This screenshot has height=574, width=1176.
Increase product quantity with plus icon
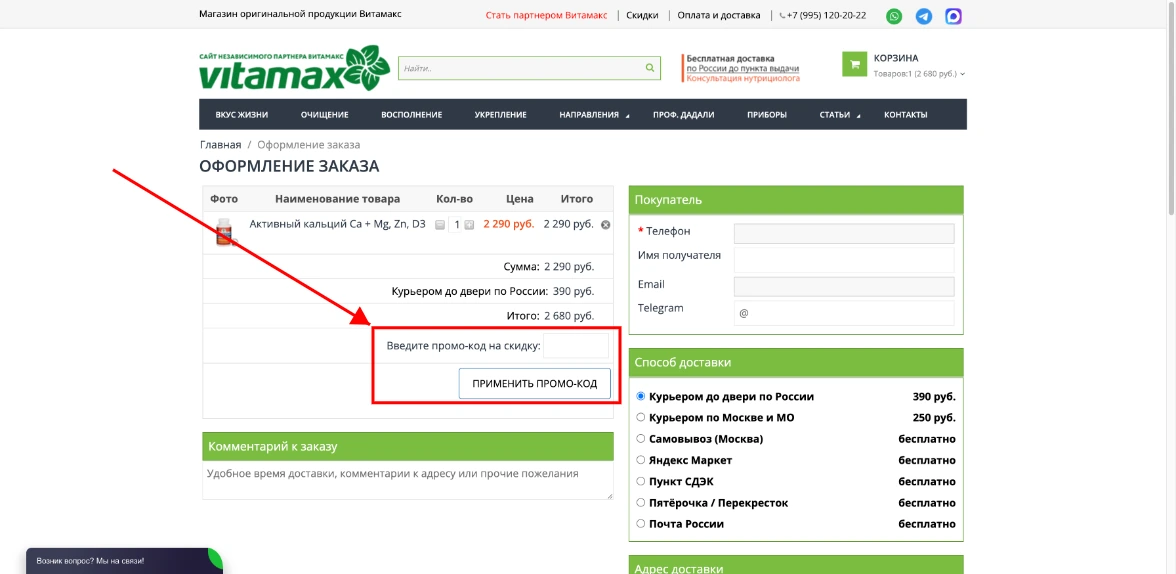[469, 225]
